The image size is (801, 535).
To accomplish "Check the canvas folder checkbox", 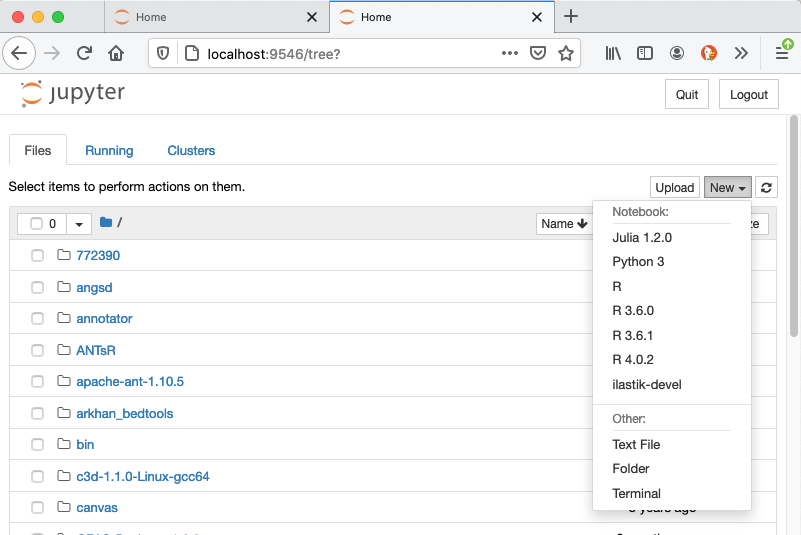I will click(37, 507).
